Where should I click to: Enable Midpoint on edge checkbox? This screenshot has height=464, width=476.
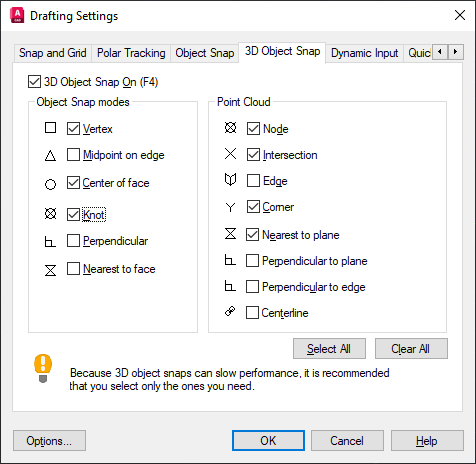tap(73, 155)
